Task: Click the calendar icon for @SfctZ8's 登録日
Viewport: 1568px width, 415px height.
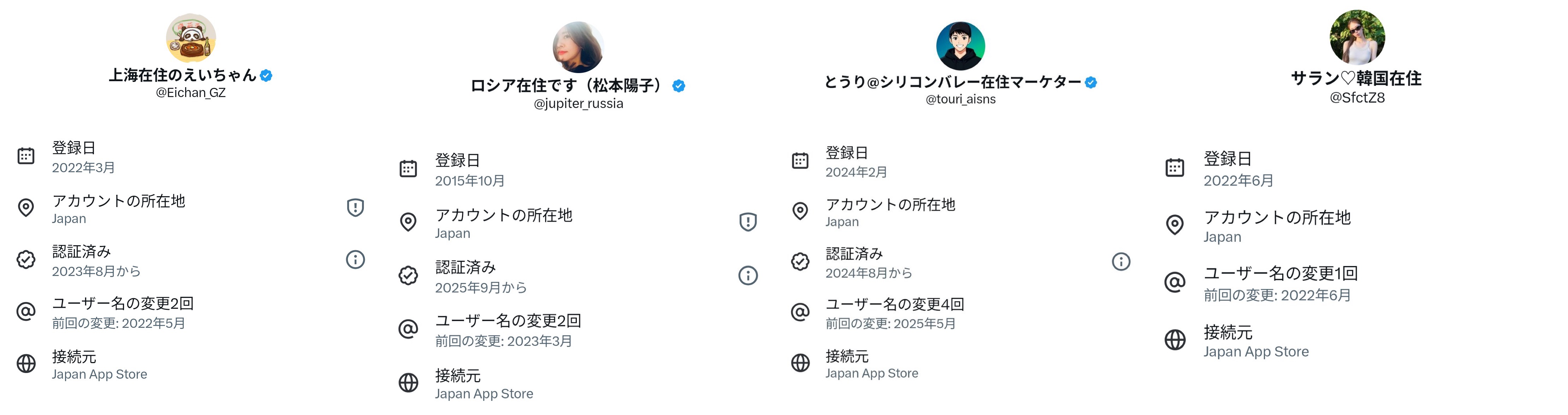Action: click(x=1175, y=167)
